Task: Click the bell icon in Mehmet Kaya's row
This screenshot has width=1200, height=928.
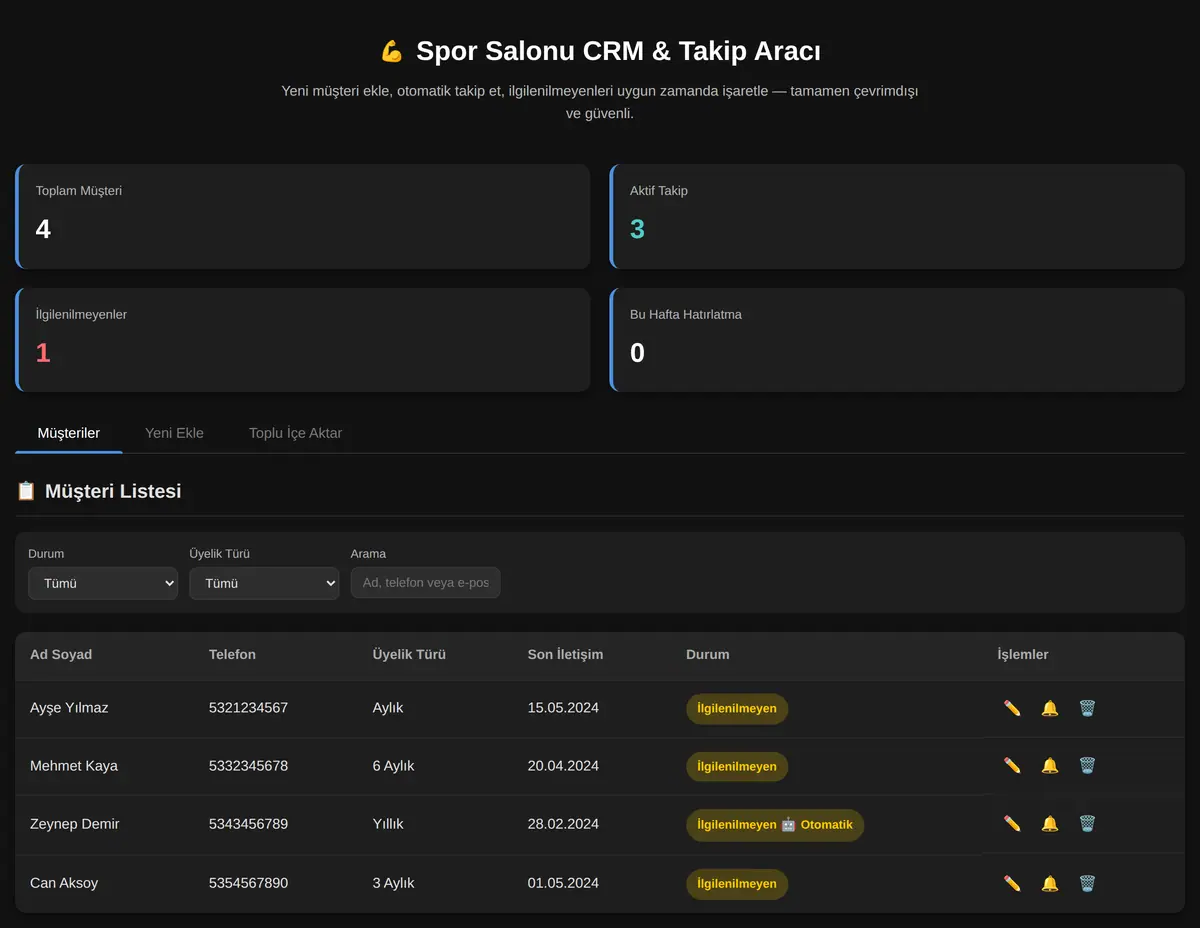Action: 1050,766
